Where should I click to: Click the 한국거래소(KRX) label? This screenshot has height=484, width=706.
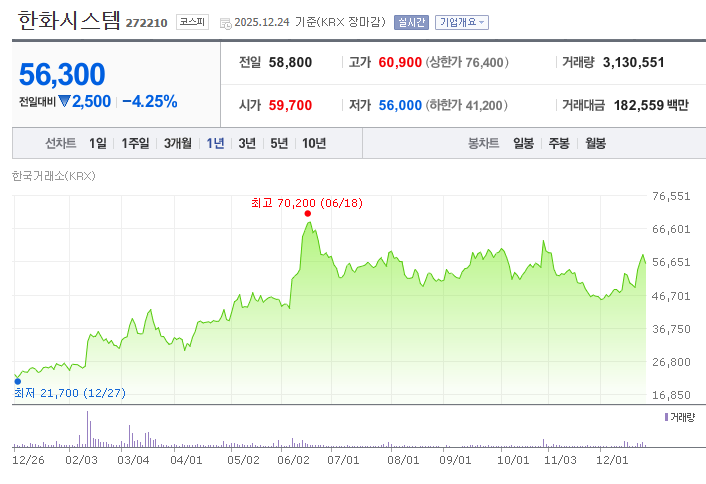tap(54, 176)
